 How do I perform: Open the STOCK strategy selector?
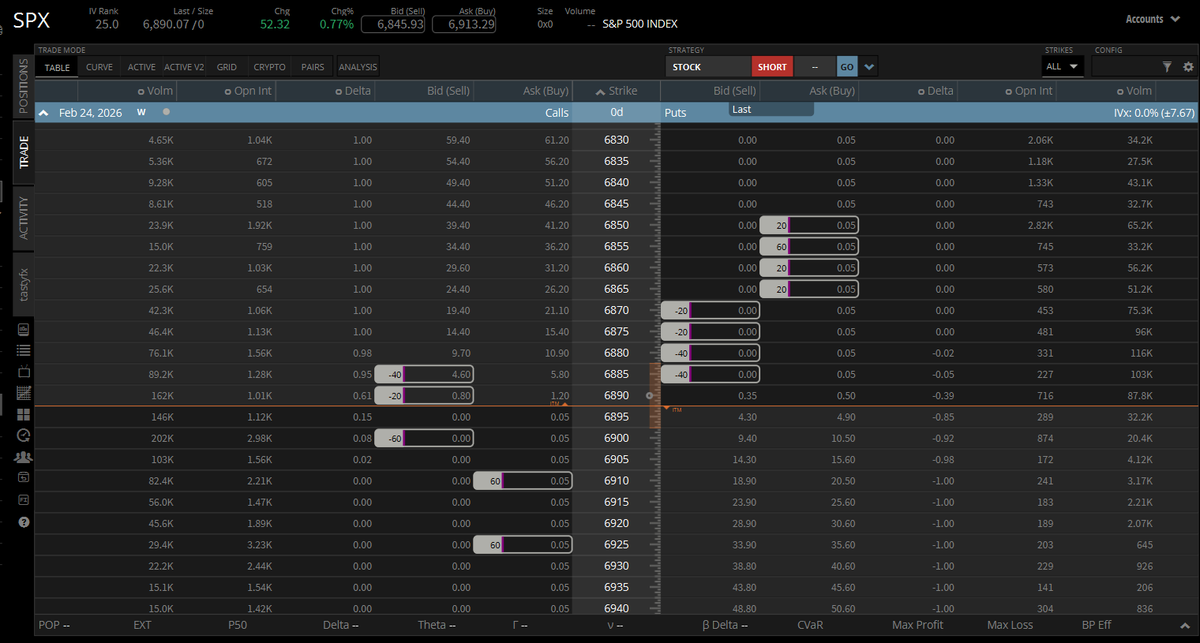tap(709, 67)
